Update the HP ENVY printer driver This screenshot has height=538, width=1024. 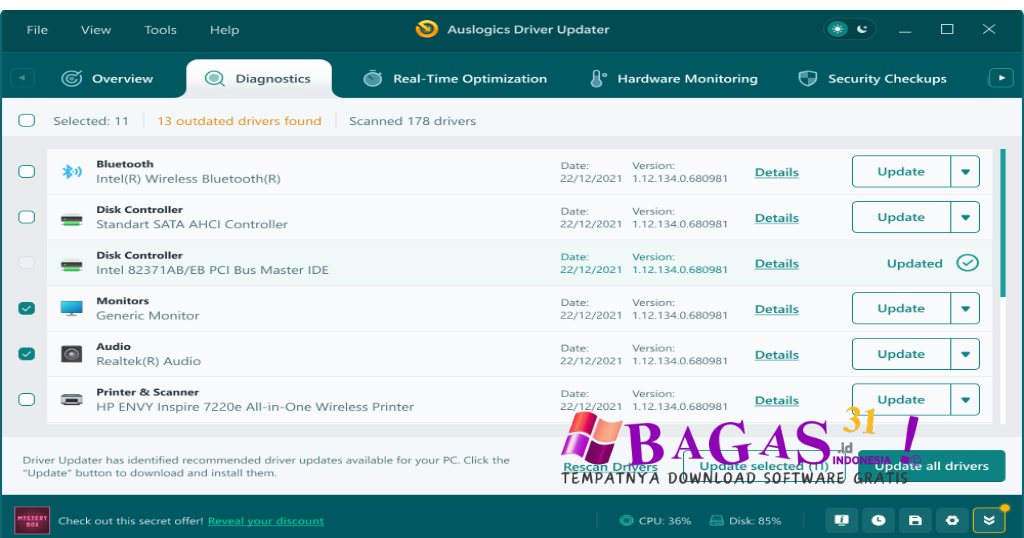[901, 400]
